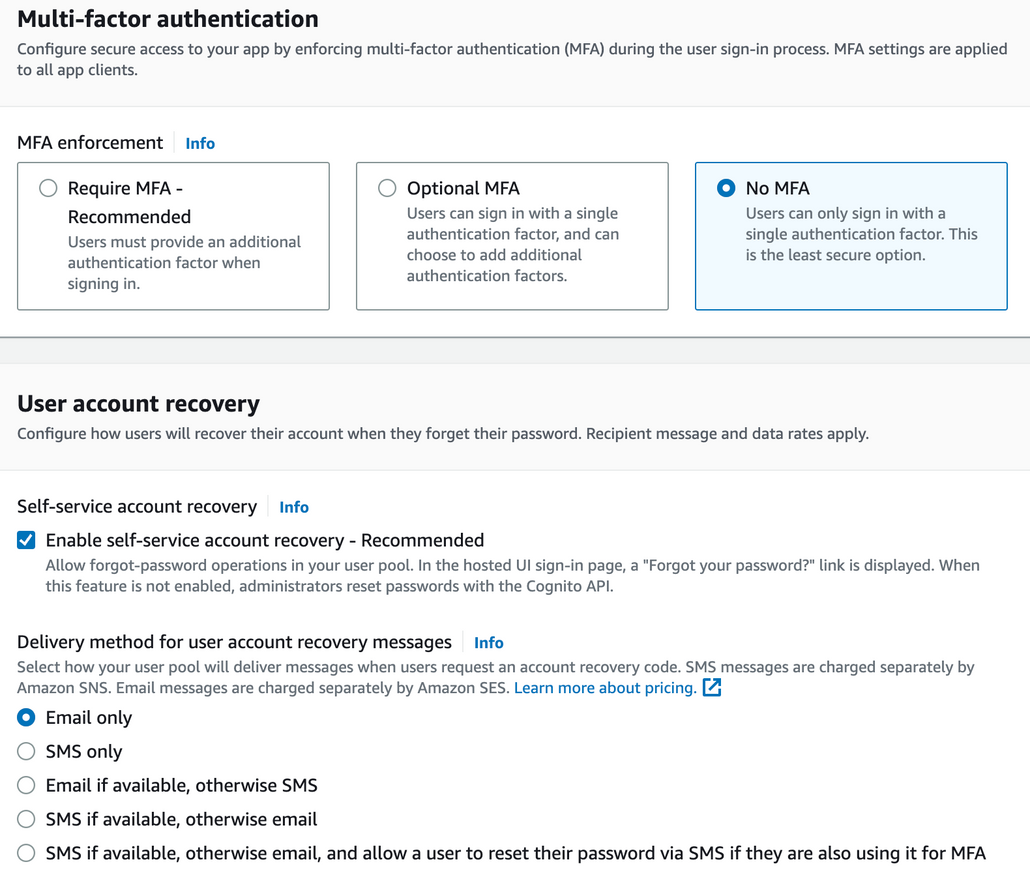Click the "Multi-factor authentication" section heading

[x=167, y=18]
